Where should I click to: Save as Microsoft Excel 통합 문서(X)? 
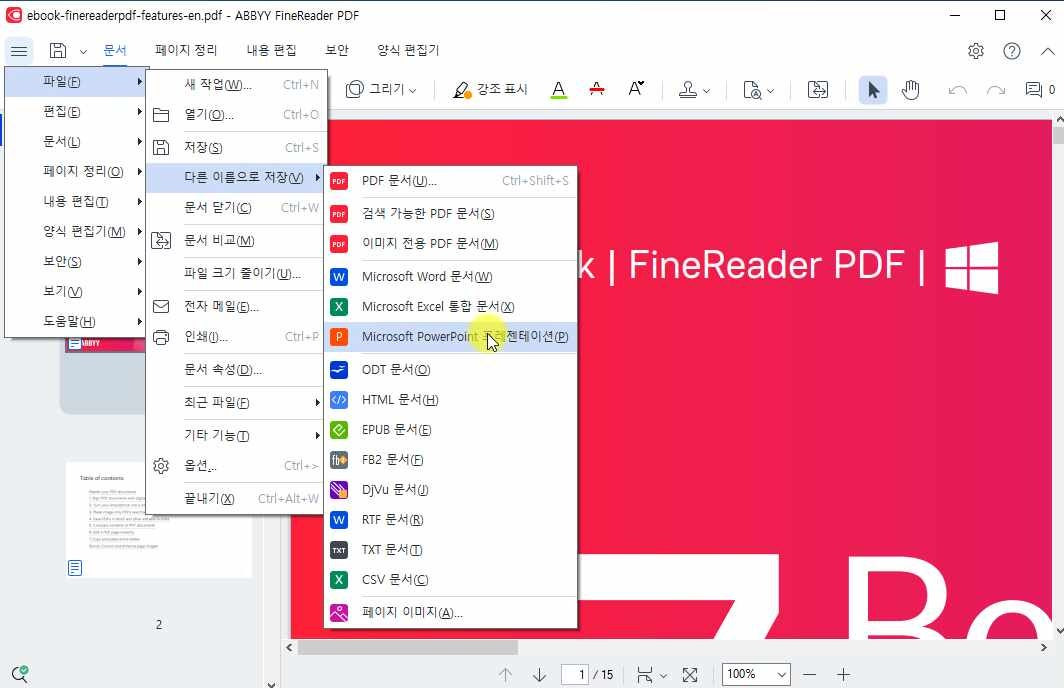(x=451, y=307)
